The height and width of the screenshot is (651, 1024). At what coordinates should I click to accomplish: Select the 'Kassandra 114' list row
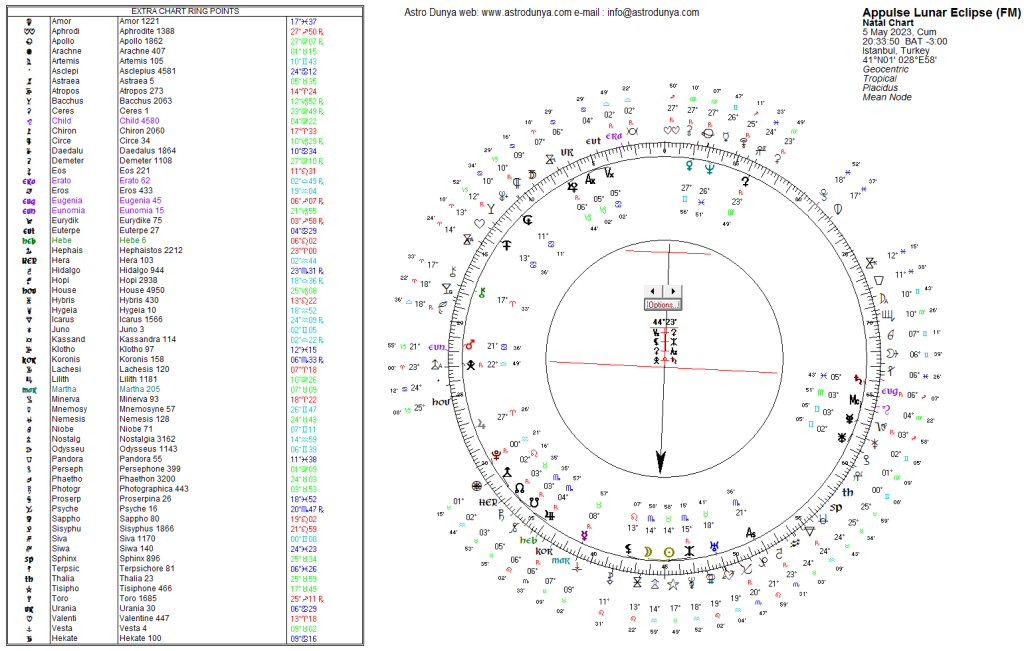click(x=185, y=340)
